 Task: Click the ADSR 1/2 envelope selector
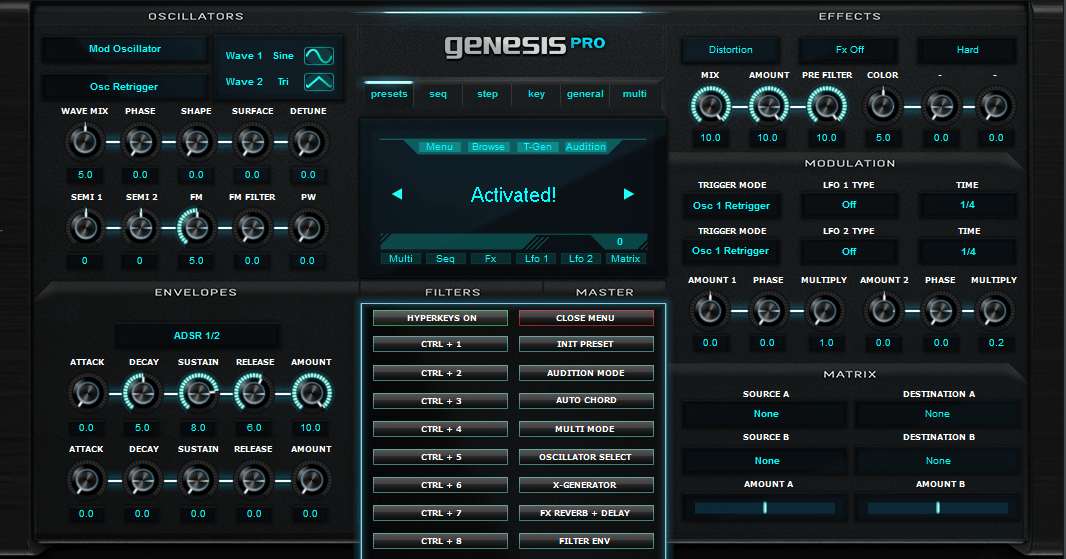pos(196,335)
